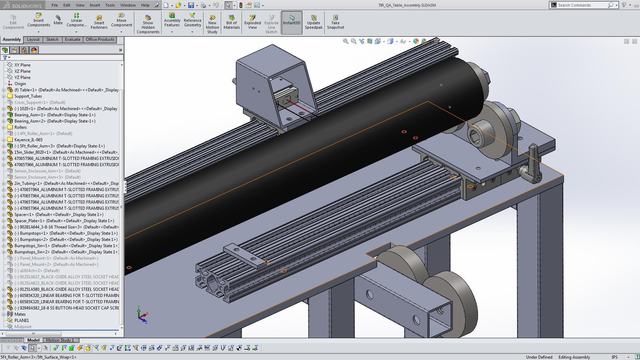640x360 pixels.
Task: Activate the Move Component tool
Action: [121, 20]
